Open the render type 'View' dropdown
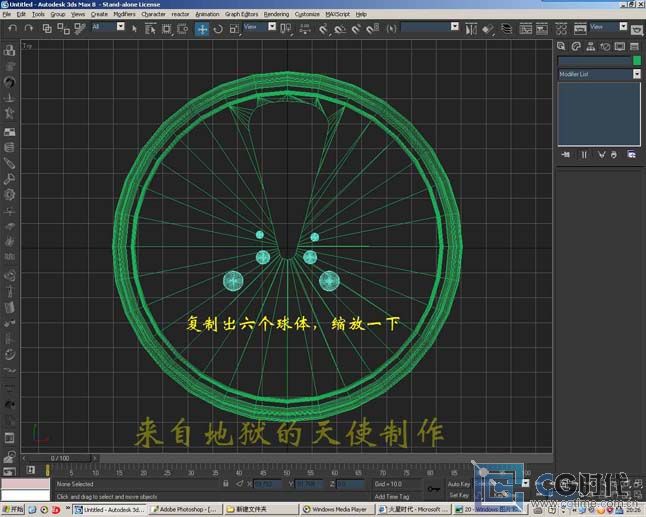 623,26
